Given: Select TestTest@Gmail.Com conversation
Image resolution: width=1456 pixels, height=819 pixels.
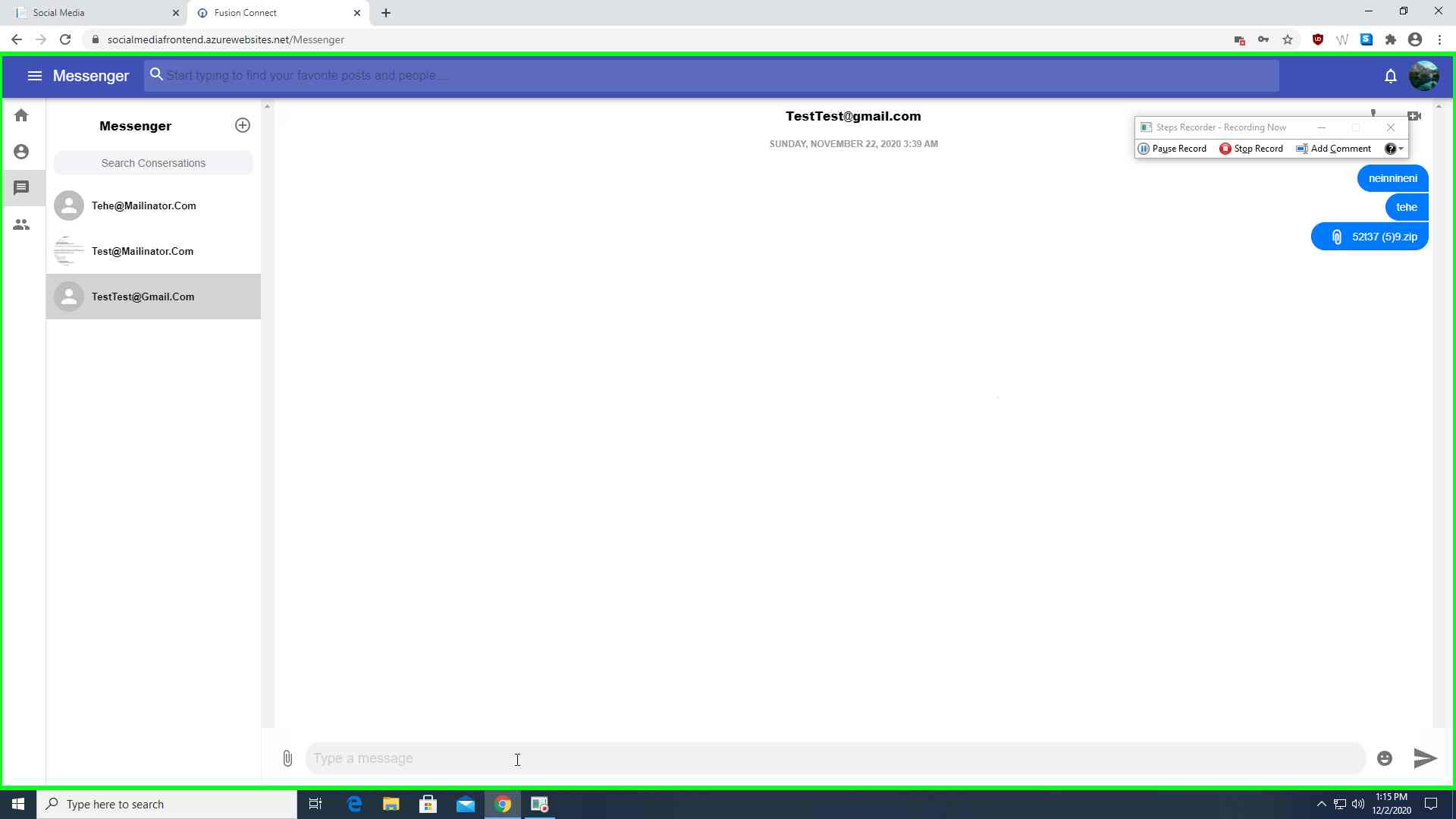Looking at the screenshot, I should [153, 297].
